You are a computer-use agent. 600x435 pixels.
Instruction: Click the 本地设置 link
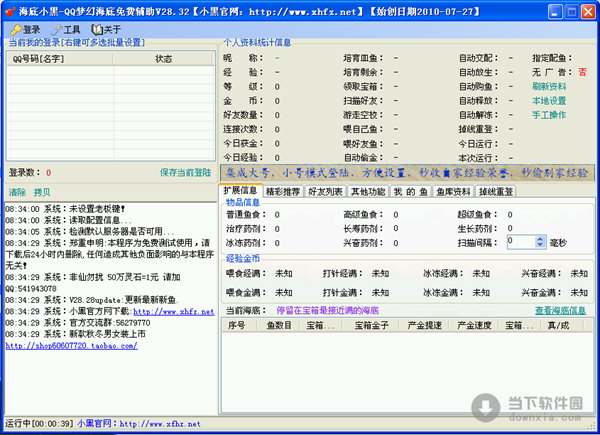[549, 101]
